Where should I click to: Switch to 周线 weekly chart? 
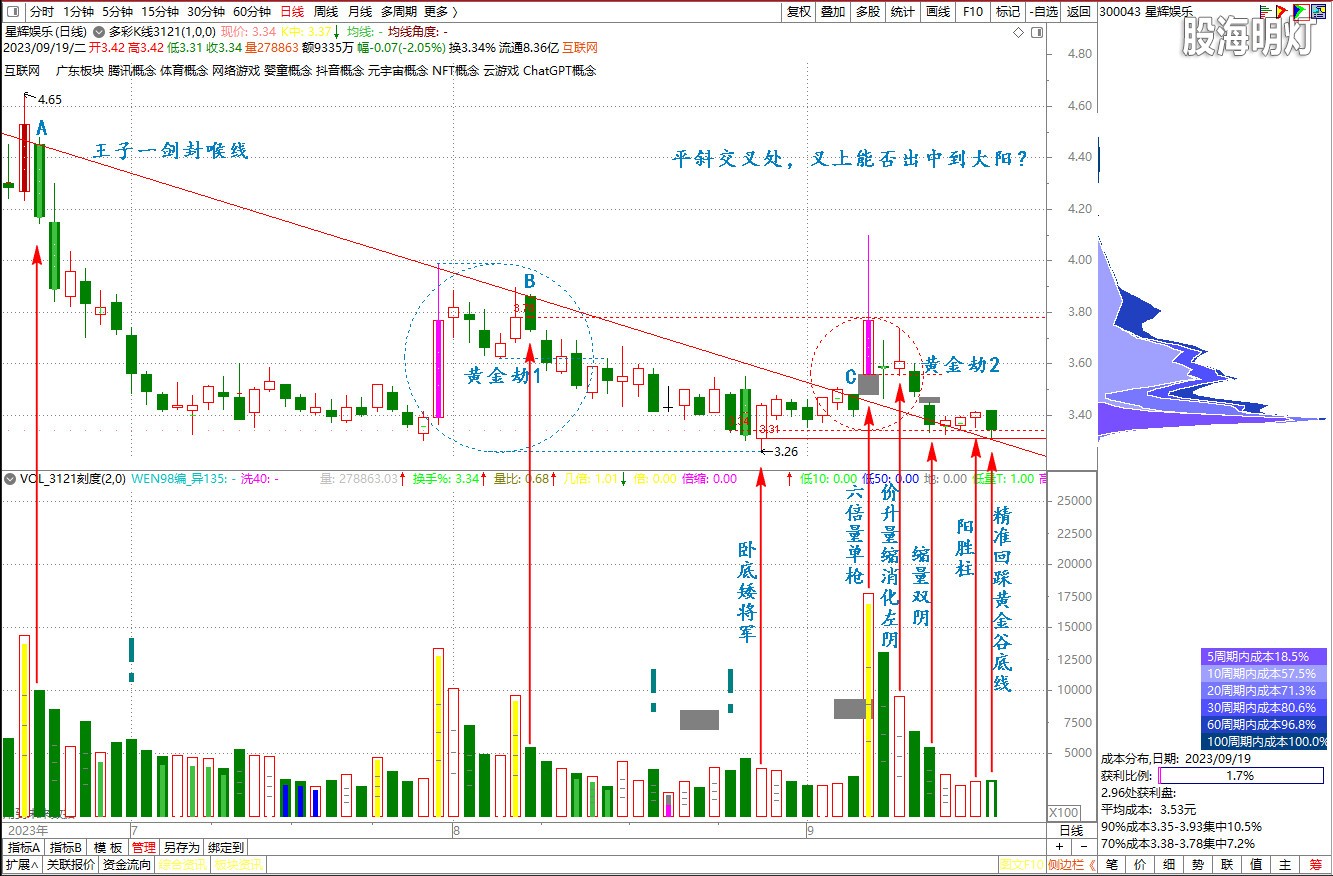(x=326, y=12)
